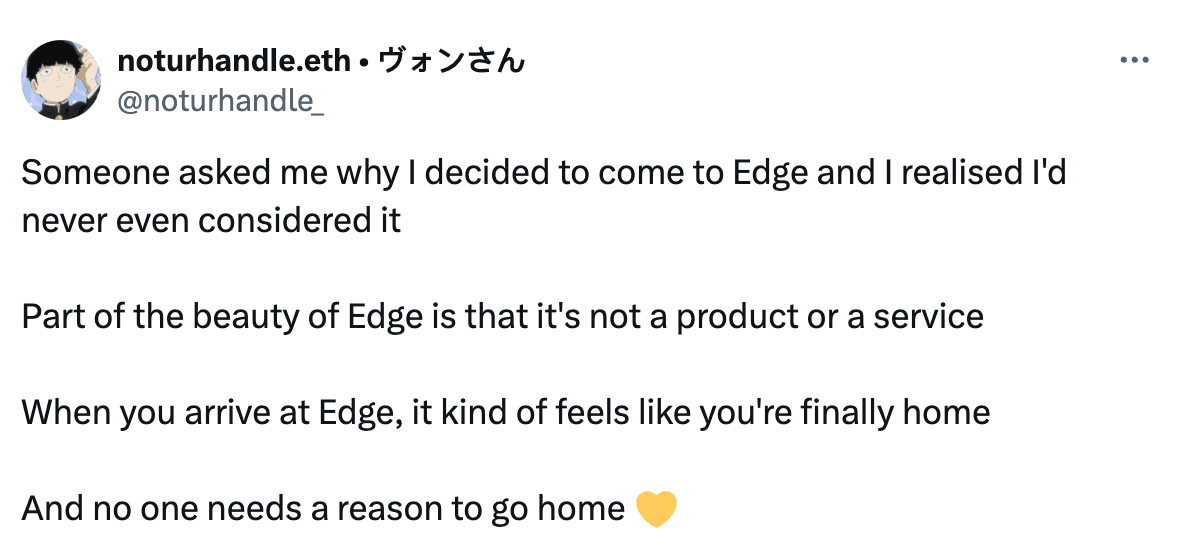Click the word 'Edge' in the first line
Screen dimensions: 1178x548
[770, 173]
